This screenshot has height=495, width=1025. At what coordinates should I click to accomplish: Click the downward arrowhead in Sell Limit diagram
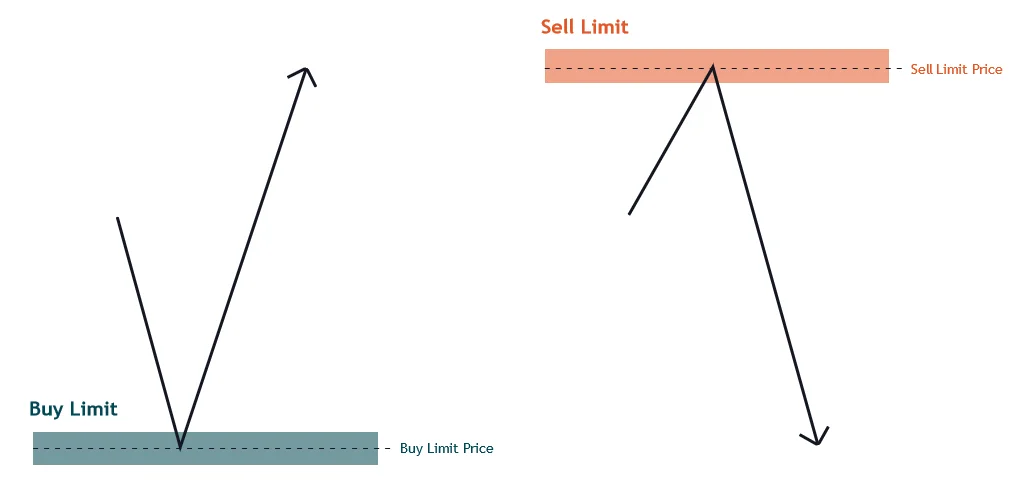(x=816, y=437)
